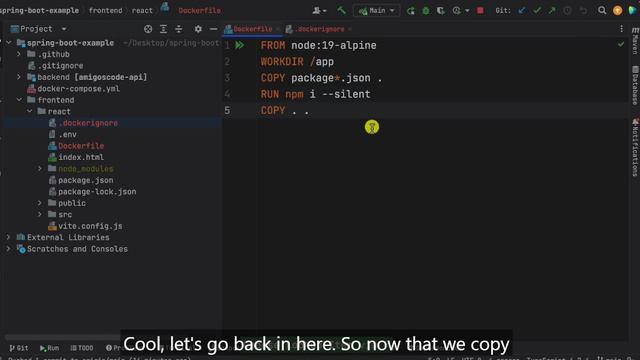Click react breadcrumb in navigation bar
640x360 pixels.
click(142, 11)
